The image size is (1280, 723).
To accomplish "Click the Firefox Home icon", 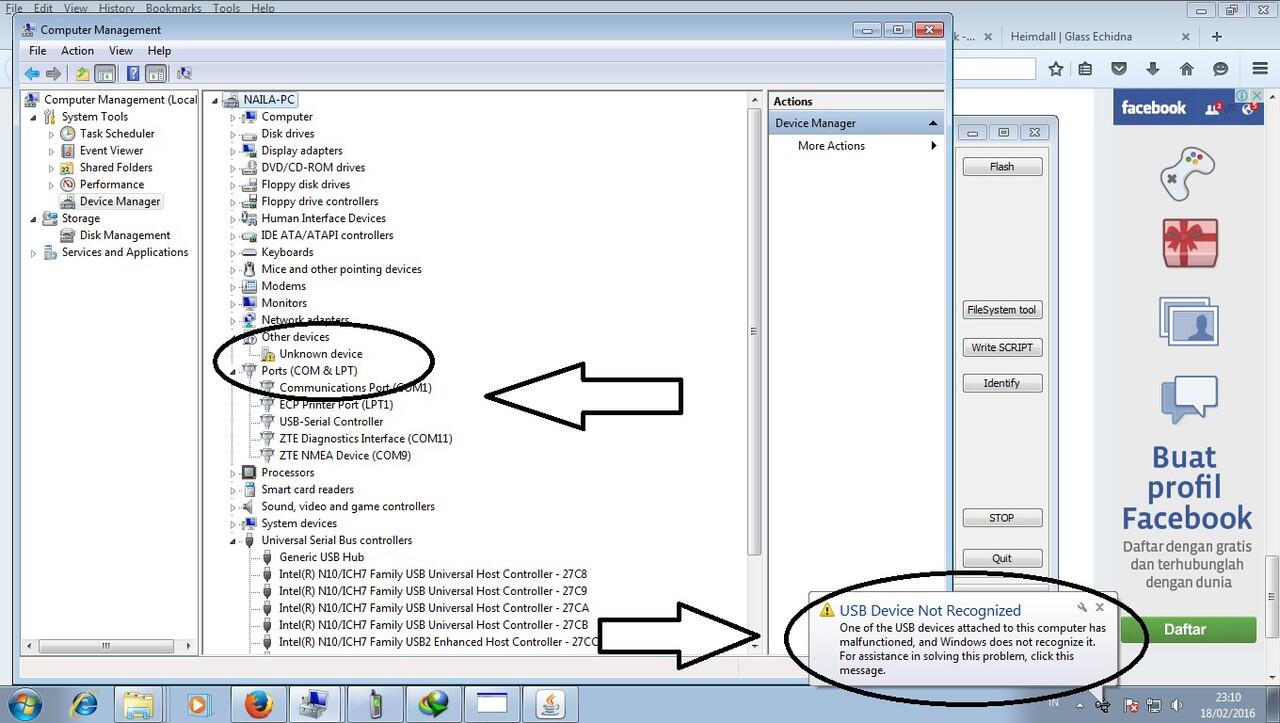I will click(x=1187, y=69).
